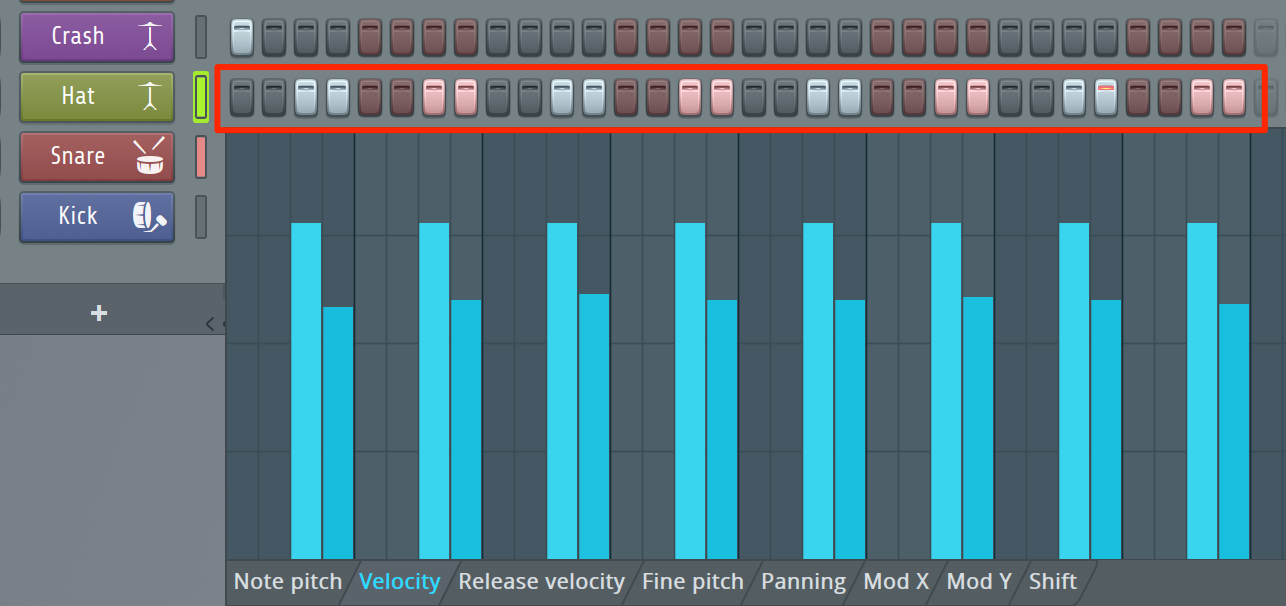Click the velocity bar for Hat step three

point(306,390)
